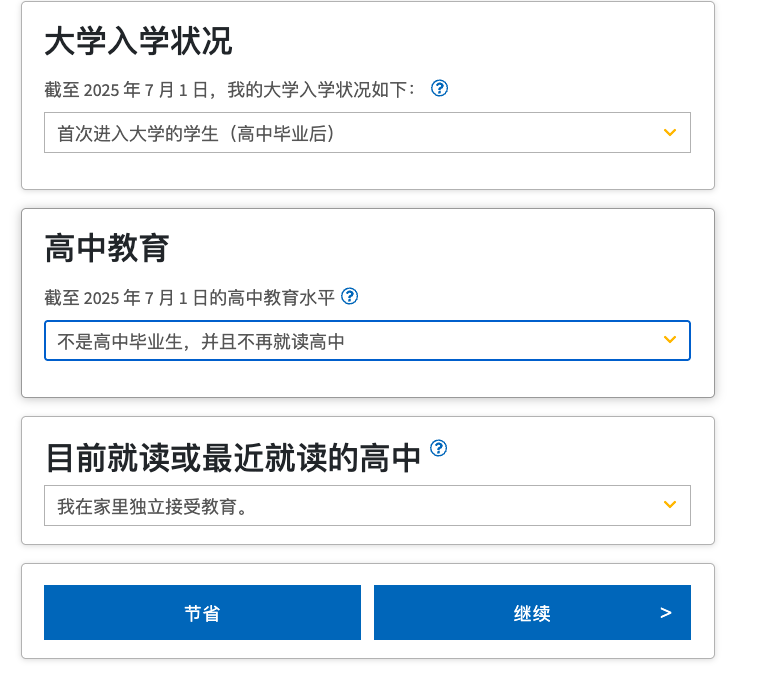
Task: Click yellow chevron on 我在家里独立接受教育 dropdown
Action: [x=670, y=505]
